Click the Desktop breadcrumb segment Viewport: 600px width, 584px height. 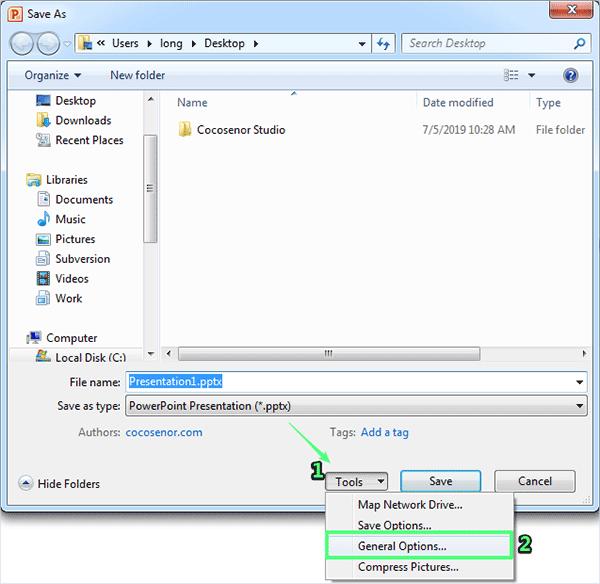tap(224, 43)
